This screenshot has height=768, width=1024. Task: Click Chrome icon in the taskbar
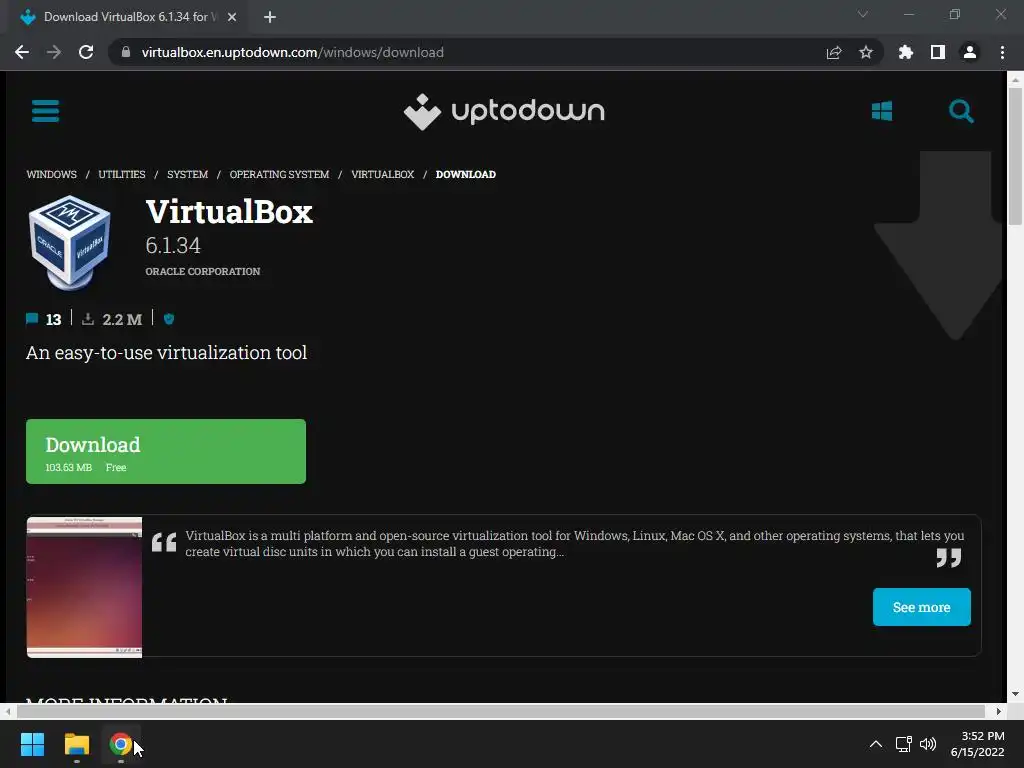click(x=121, y=744)
